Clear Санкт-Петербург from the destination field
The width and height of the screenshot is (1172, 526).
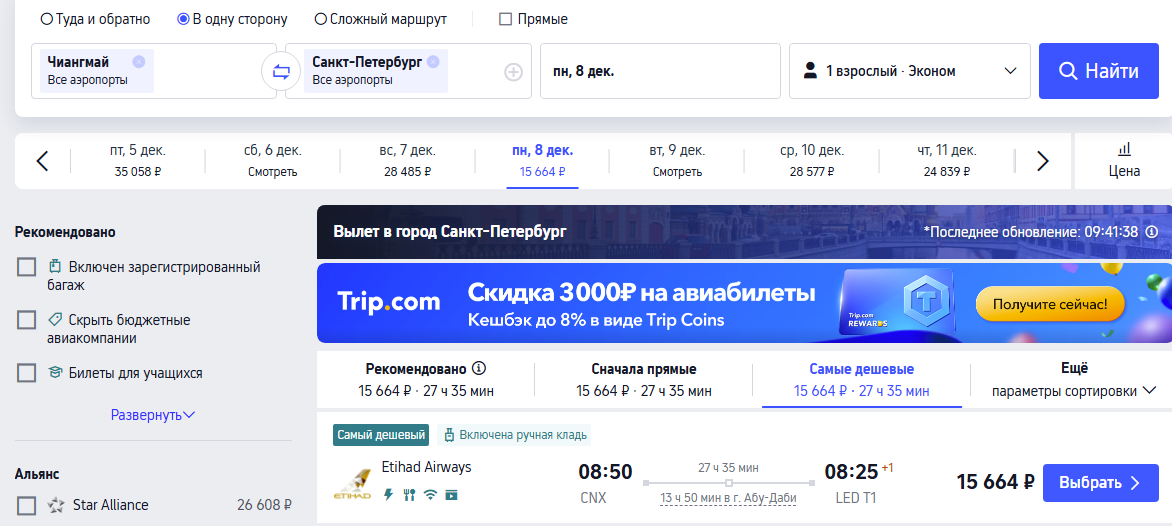[x=433, y=61]
